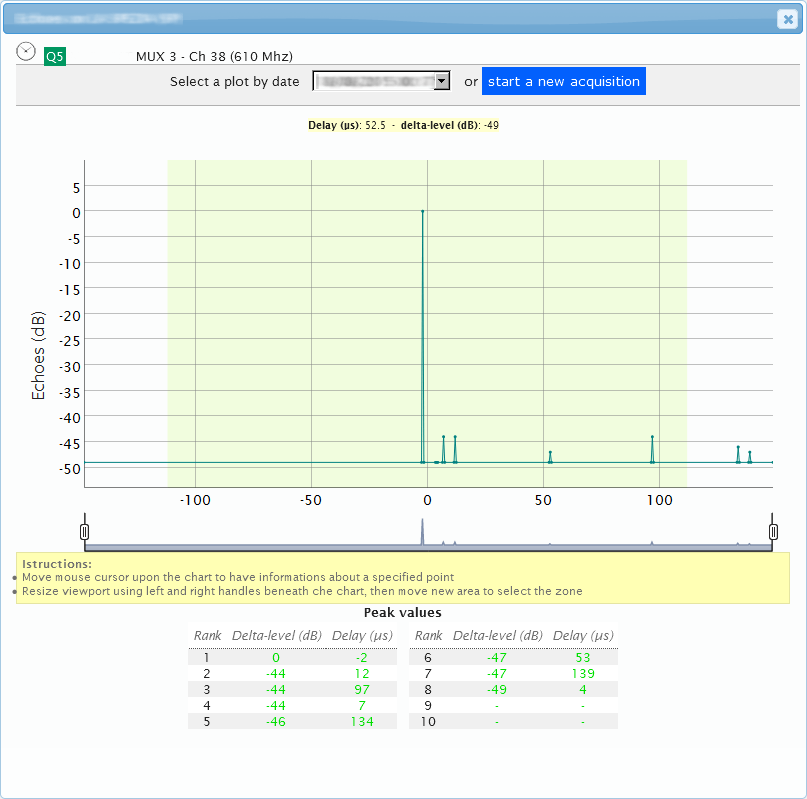The image size is (807, 799).
Task: Click the main peak in the overview strip
Action: point(423,531)
